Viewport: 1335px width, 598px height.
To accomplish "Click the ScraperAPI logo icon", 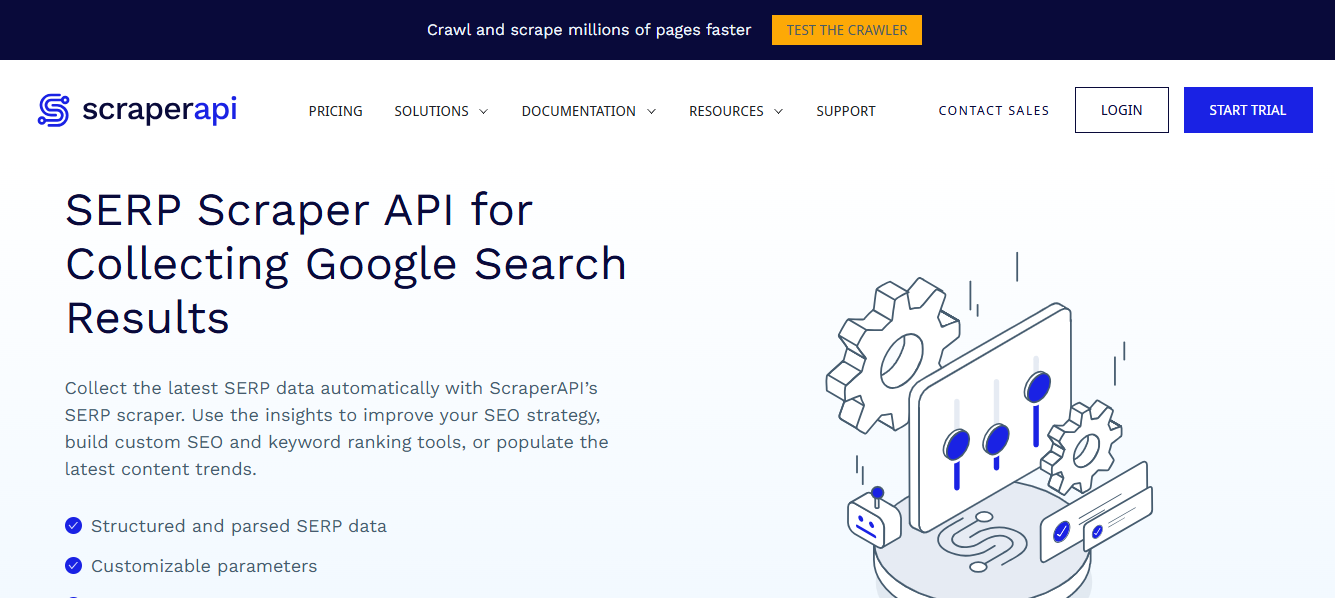I will click(54, 110).
